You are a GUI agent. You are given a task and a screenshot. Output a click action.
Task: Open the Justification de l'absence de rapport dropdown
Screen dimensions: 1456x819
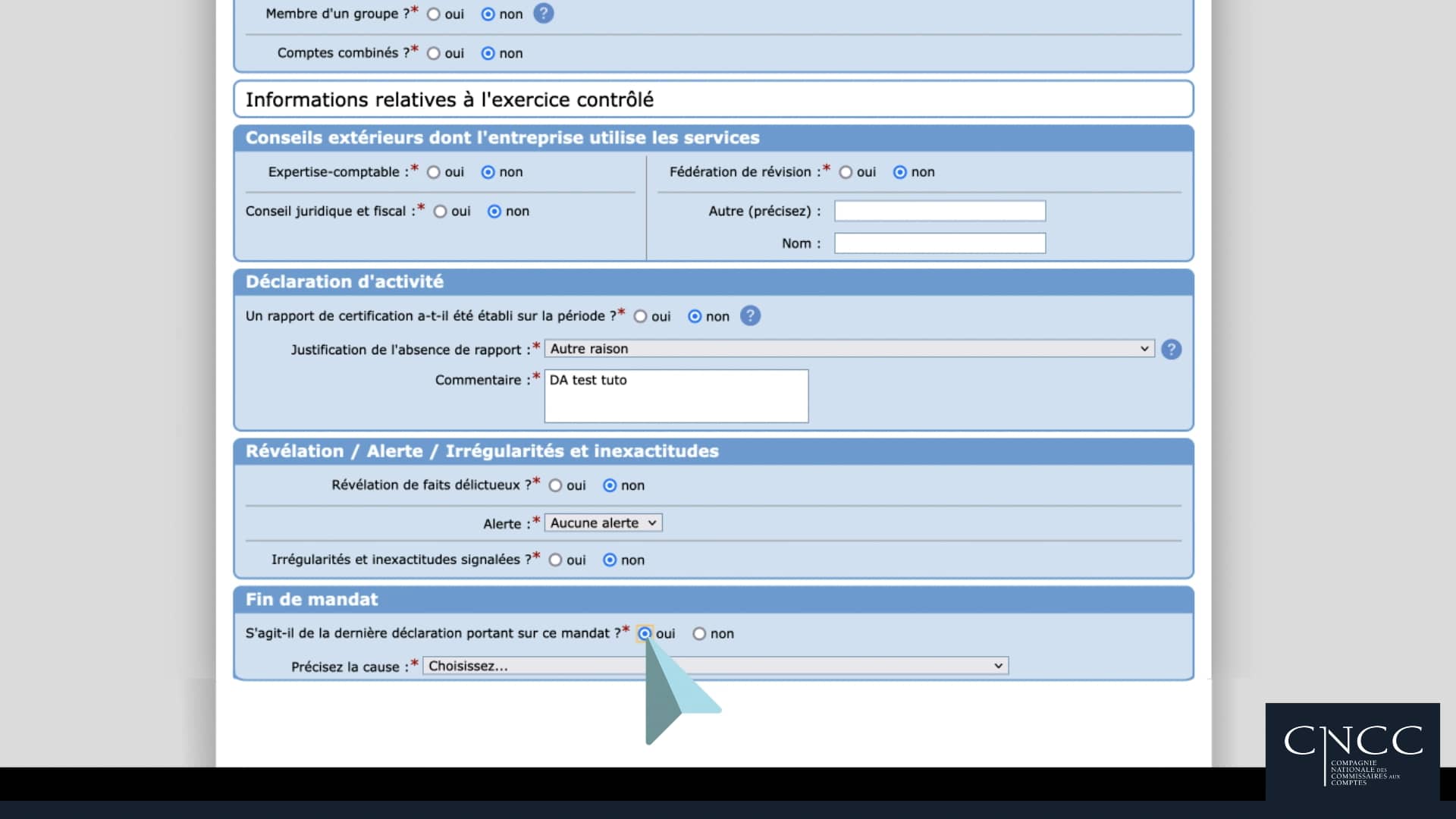pos(849,349)
